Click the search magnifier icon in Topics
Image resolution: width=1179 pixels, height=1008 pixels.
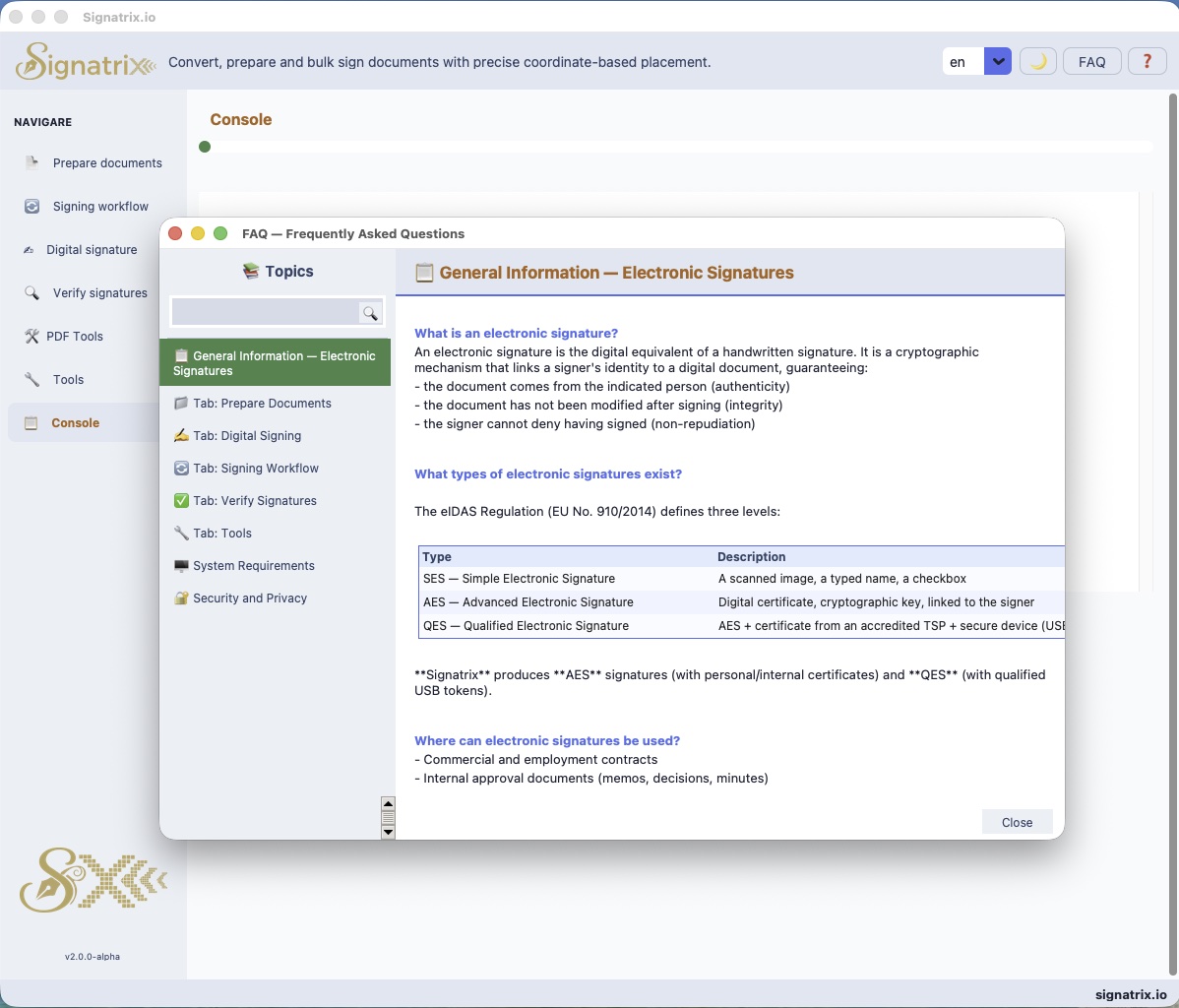[370, 313]
